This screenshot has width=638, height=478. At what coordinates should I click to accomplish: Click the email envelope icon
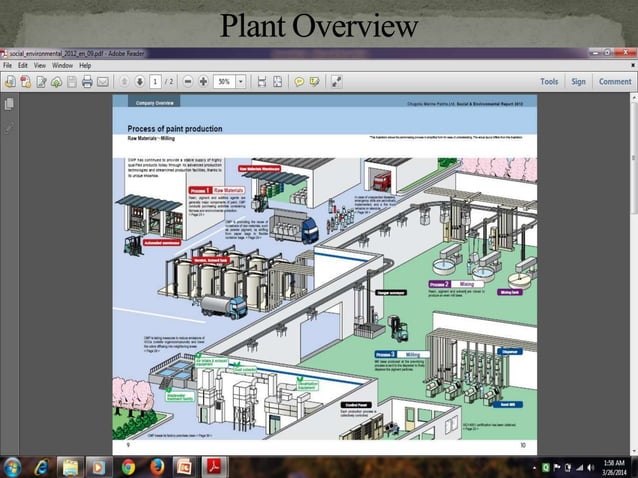pyautogui.click(x=102, y=81)
